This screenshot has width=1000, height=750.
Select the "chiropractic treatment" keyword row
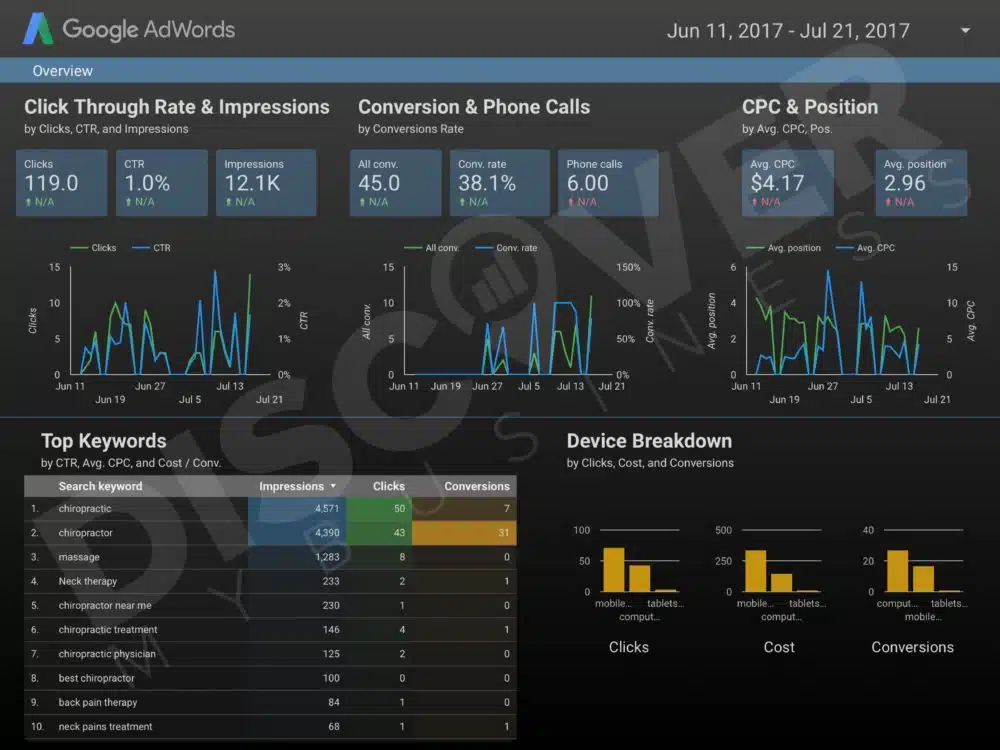point(270,629)
